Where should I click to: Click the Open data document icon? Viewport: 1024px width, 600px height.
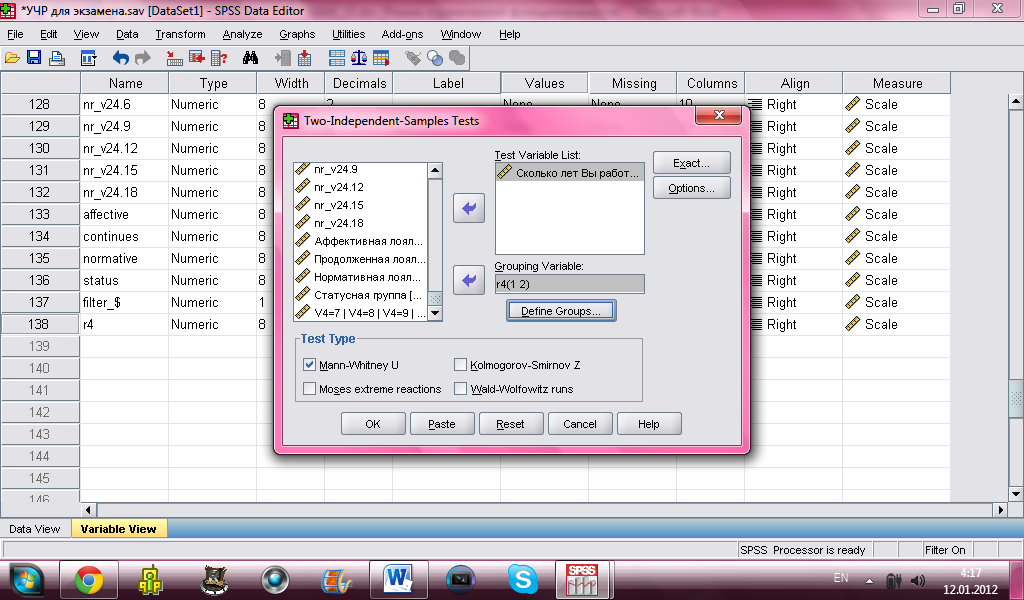tap(12, 58)
